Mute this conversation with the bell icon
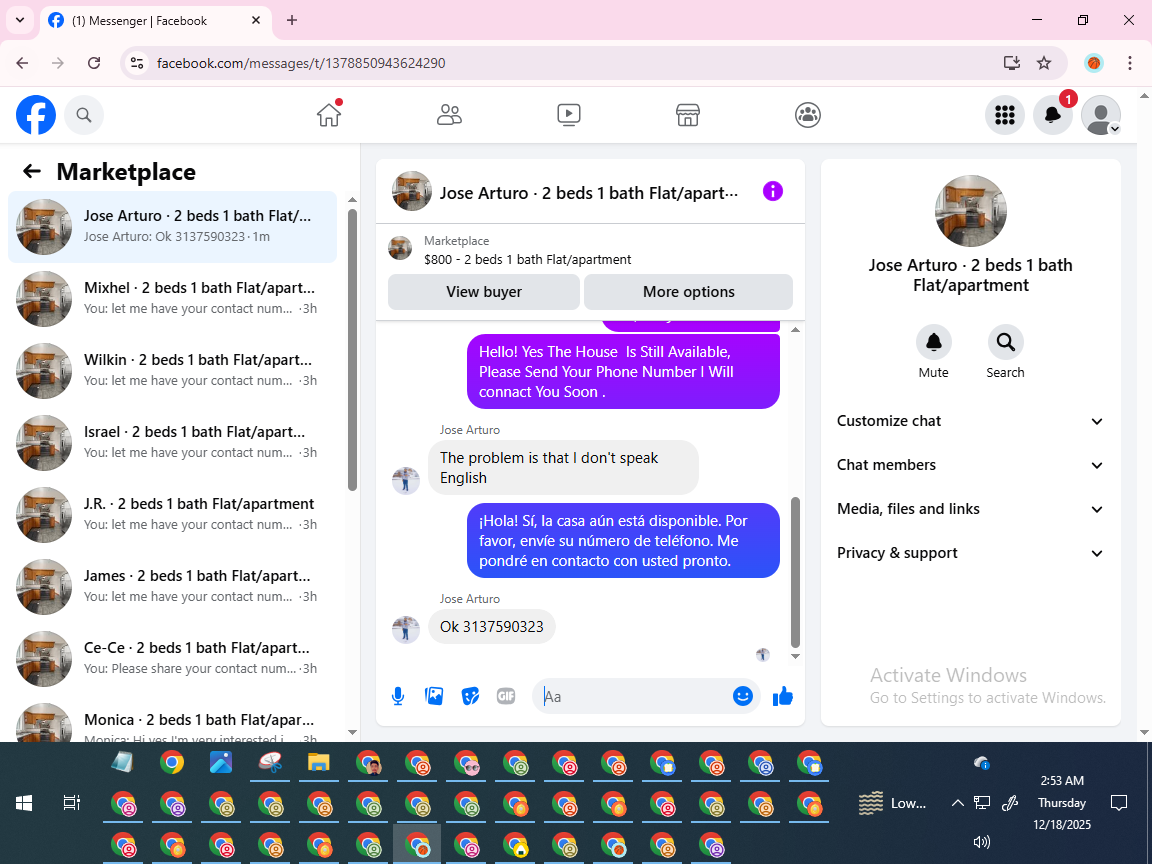1152x864 pixels. tap(933, 342)
